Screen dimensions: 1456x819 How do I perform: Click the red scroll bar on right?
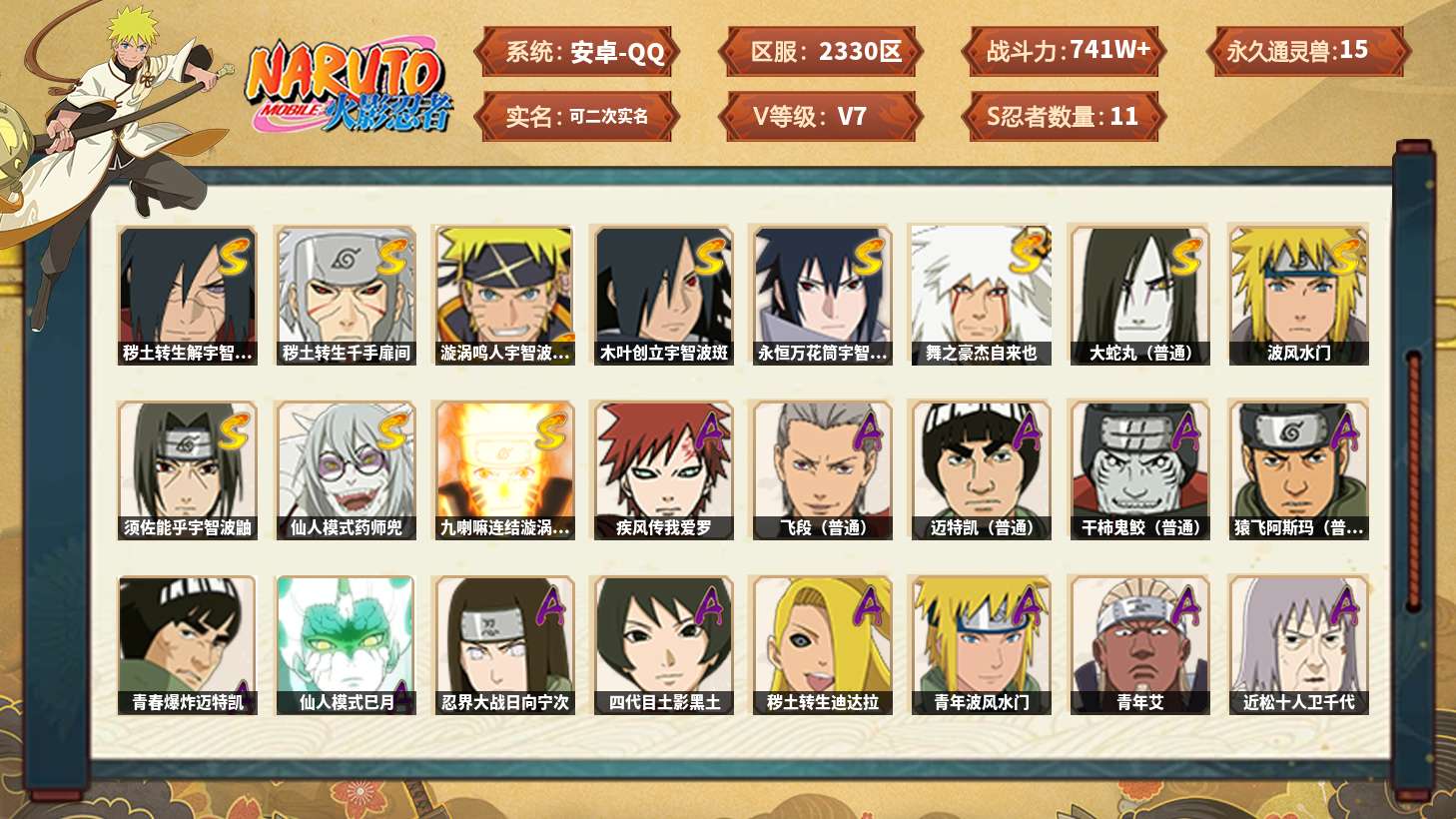tap(1413, 479)
